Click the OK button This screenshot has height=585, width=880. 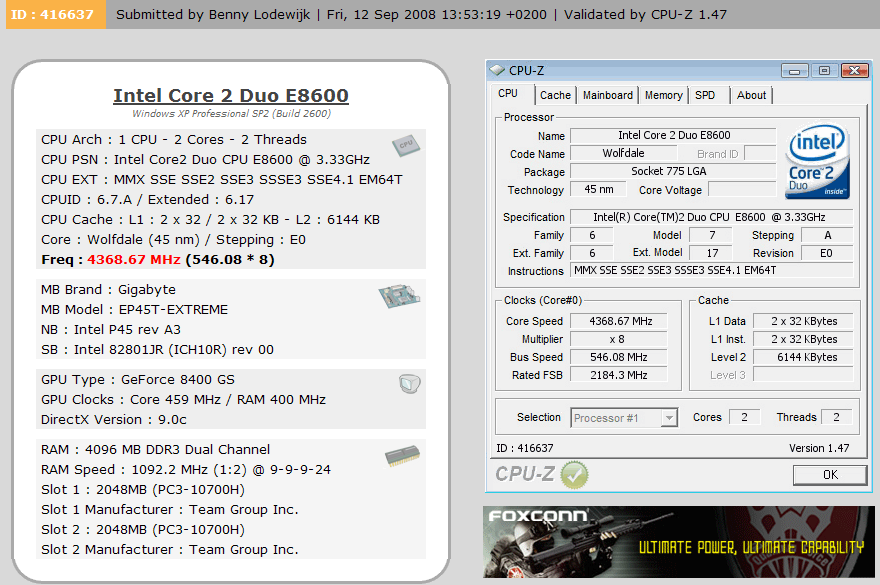point(829,475)
